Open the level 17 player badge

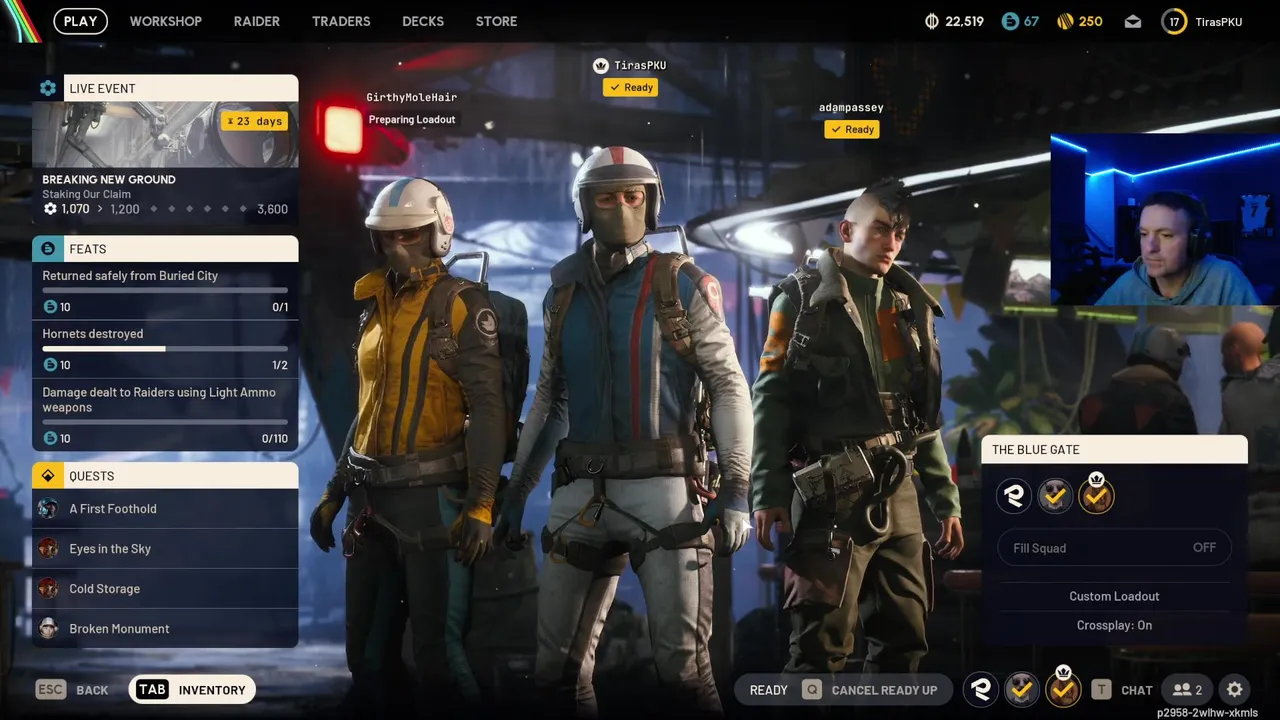1174,21
